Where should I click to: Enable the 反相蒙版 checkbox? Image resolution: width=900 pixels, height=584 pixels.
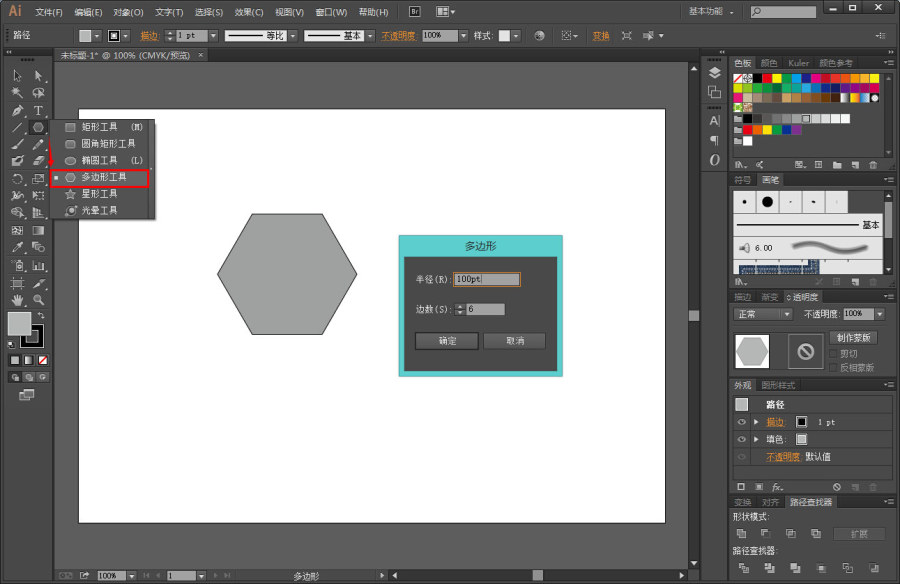tap(833, 368)
